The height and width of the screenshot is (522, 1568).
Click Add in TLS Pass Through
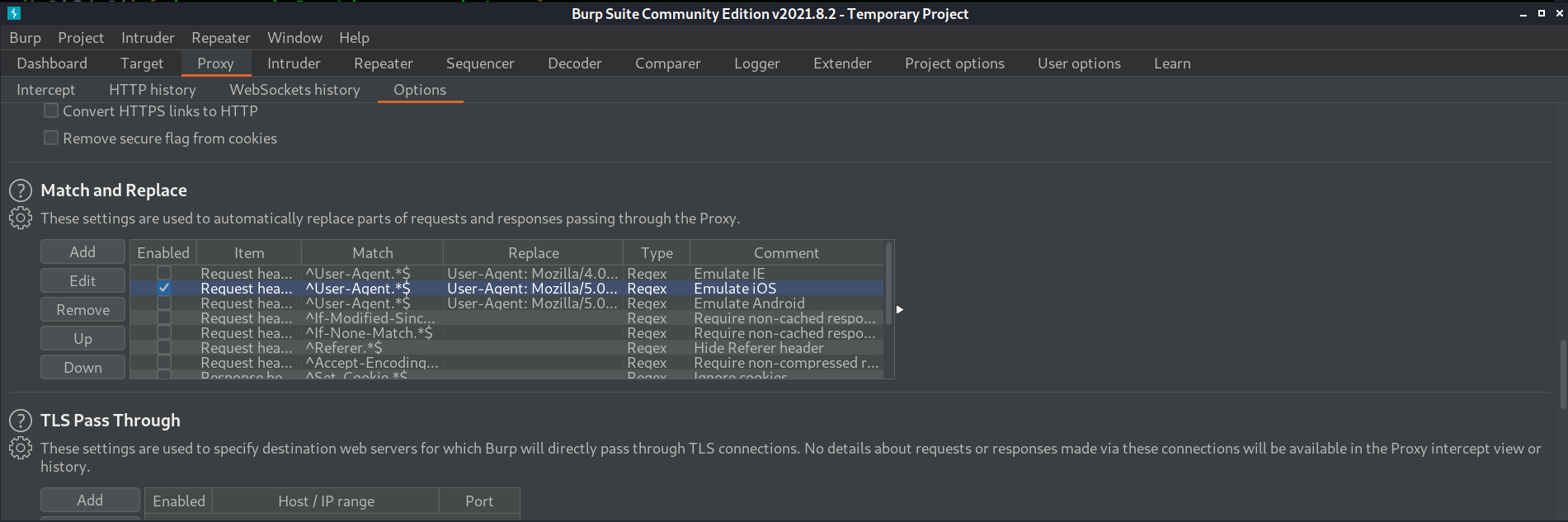[x=90, y=500]
